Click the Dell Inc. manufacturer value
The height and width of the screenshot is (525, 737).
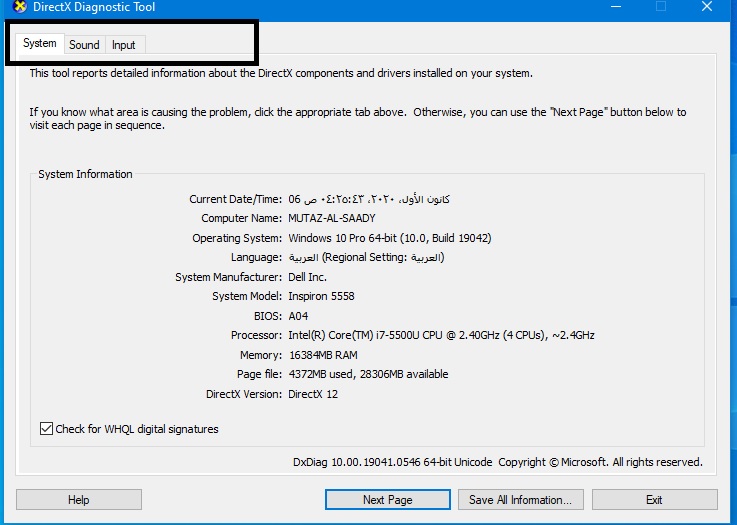307,277
